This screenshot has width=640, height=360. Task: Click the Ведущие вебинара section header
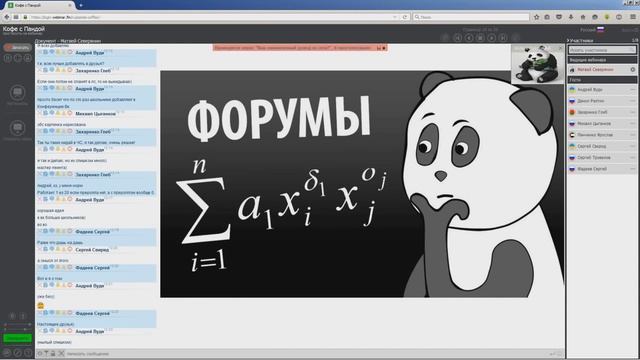click(602, 60)
